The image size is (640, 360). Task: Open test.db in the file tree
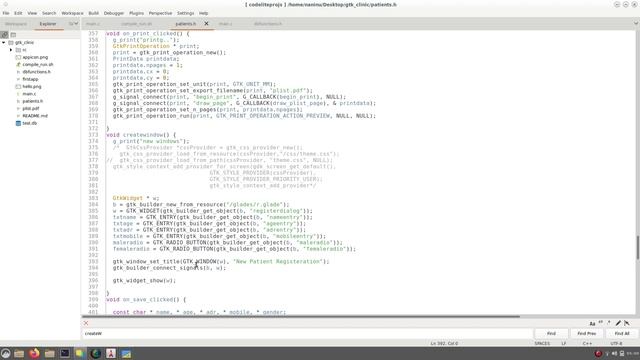(29, 123)
